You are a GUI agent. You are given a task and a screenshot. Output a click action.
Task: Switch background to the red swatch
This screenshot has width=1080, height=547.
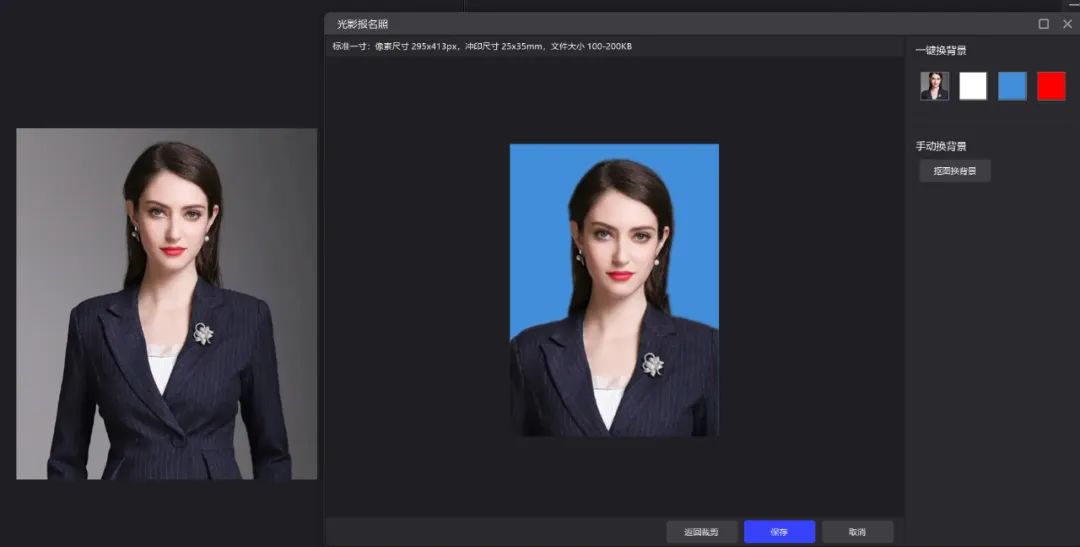[x=1051, y=86]
